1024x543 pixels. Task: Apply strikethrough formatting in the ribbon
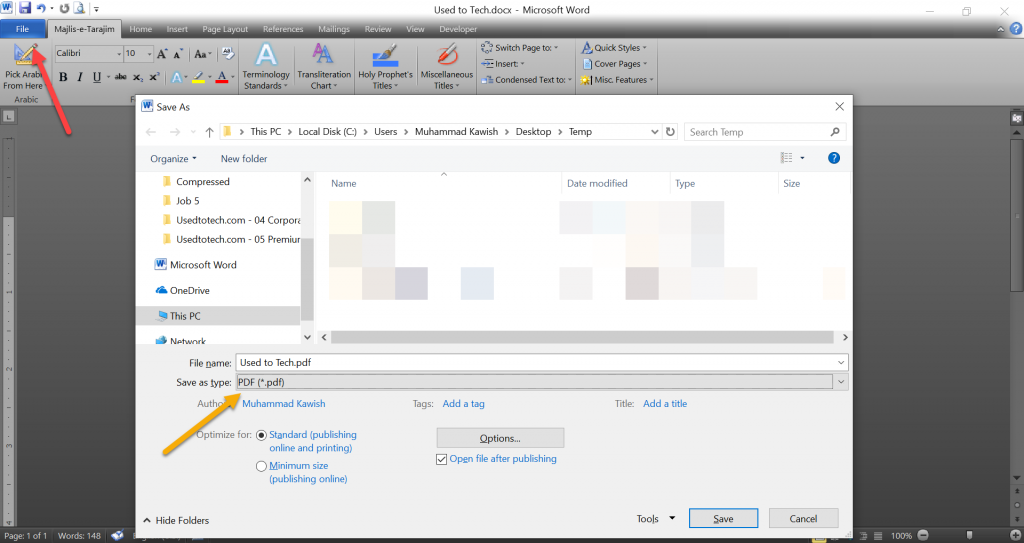tap(121, 77)
